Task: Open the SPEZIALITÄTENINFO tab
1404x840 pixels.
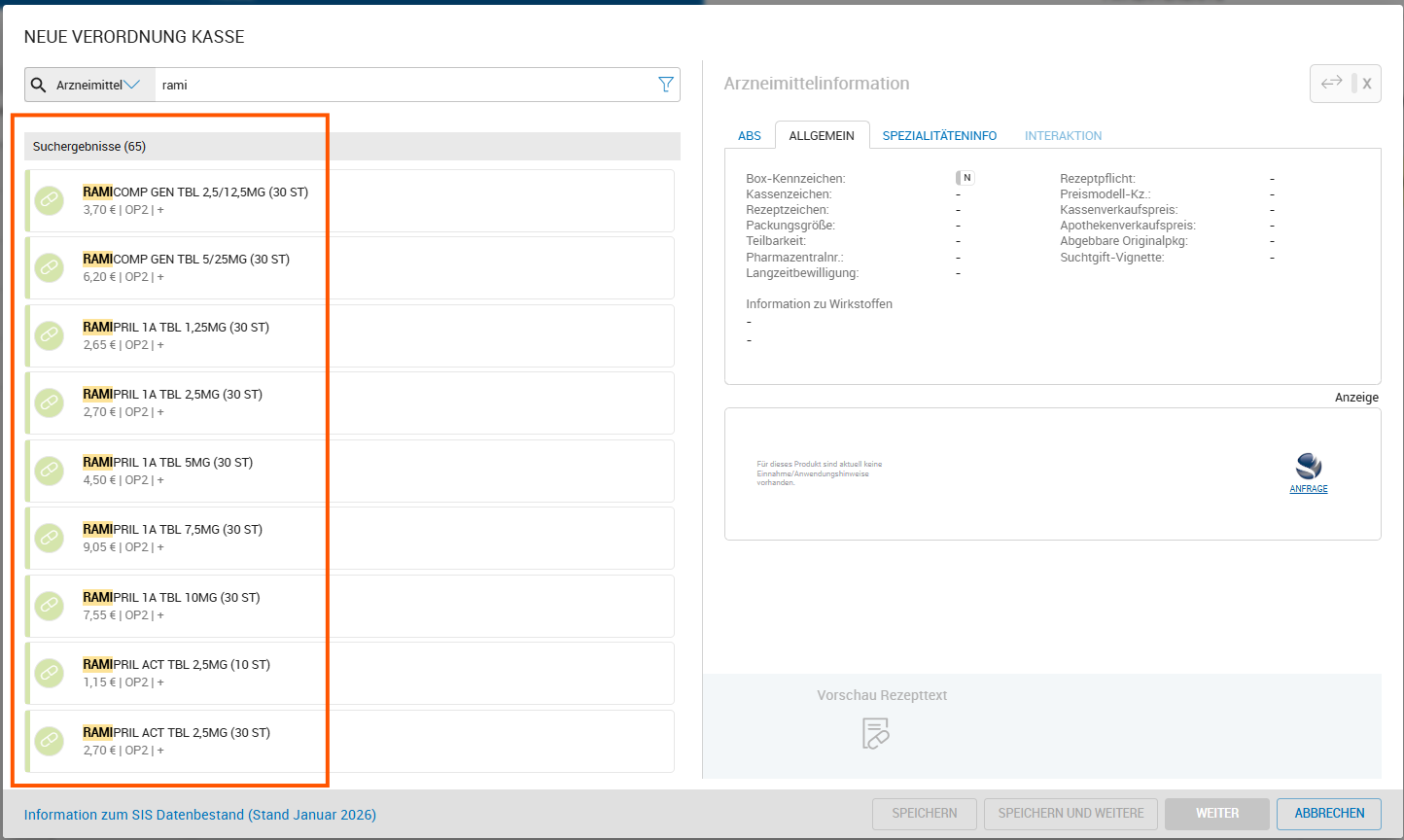Action: click(x=939, y=136)
